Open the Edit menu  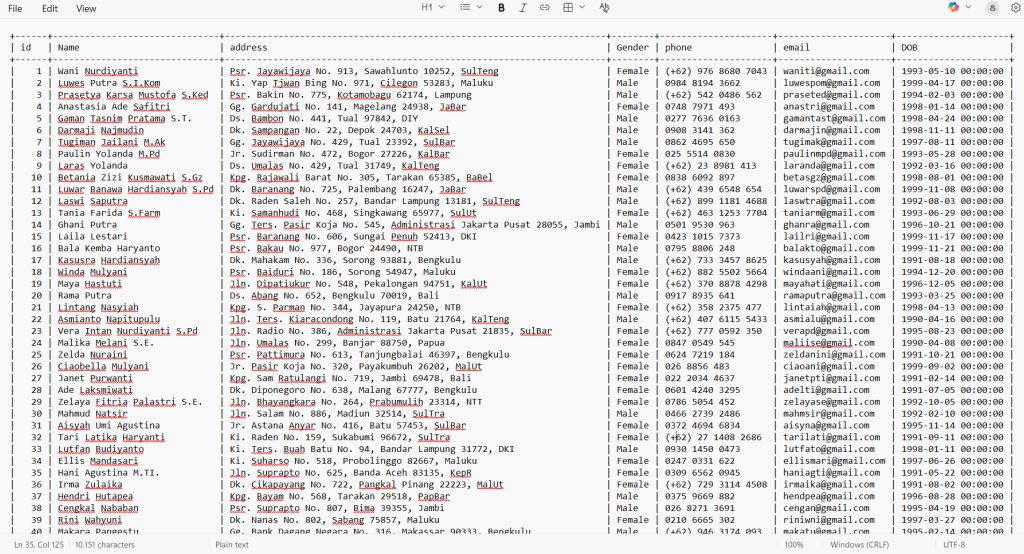[50, 8]
